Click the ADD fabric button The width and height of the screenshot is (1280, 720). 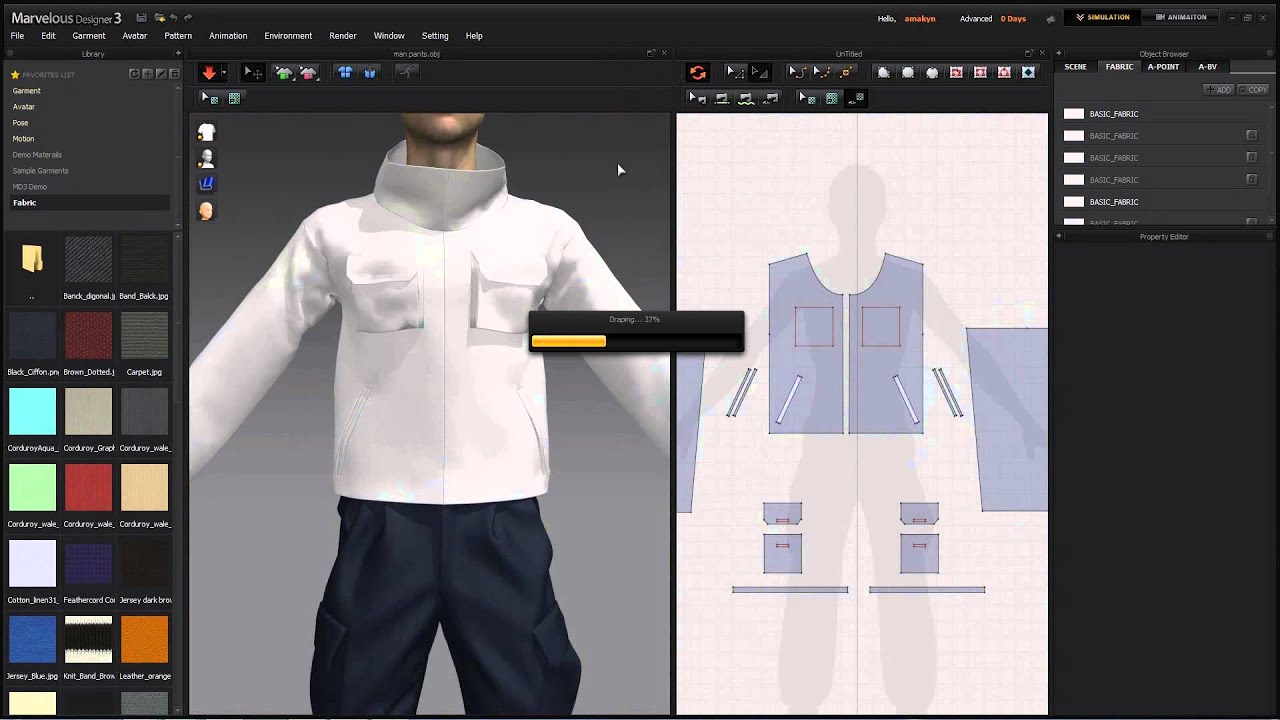coord(1218,90)
